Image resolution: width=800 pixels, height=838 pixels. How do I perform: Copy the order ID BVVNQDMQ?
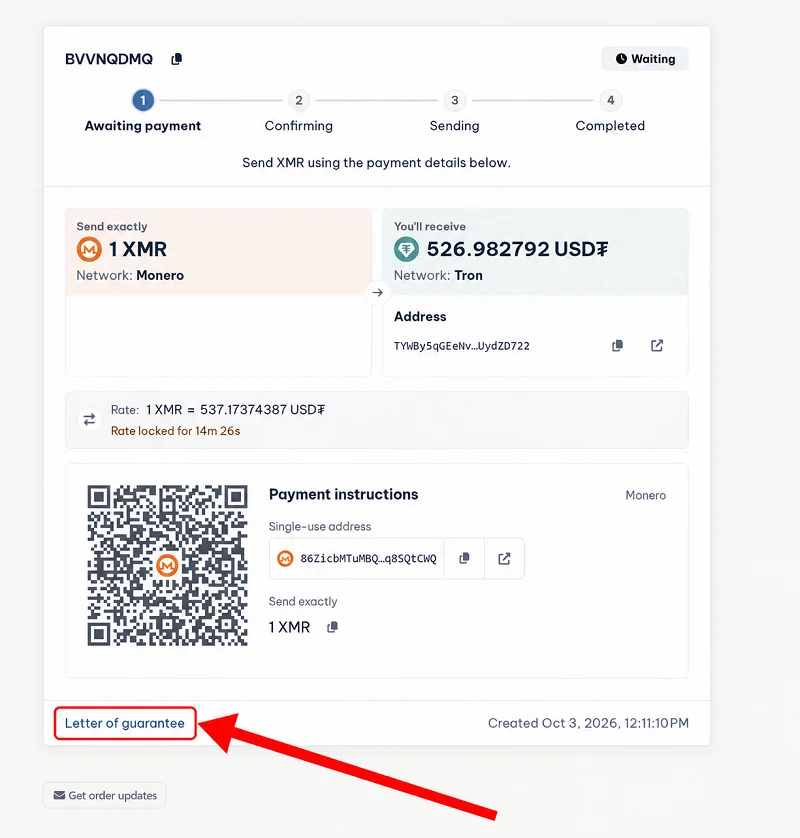click(x=176, y=59)
